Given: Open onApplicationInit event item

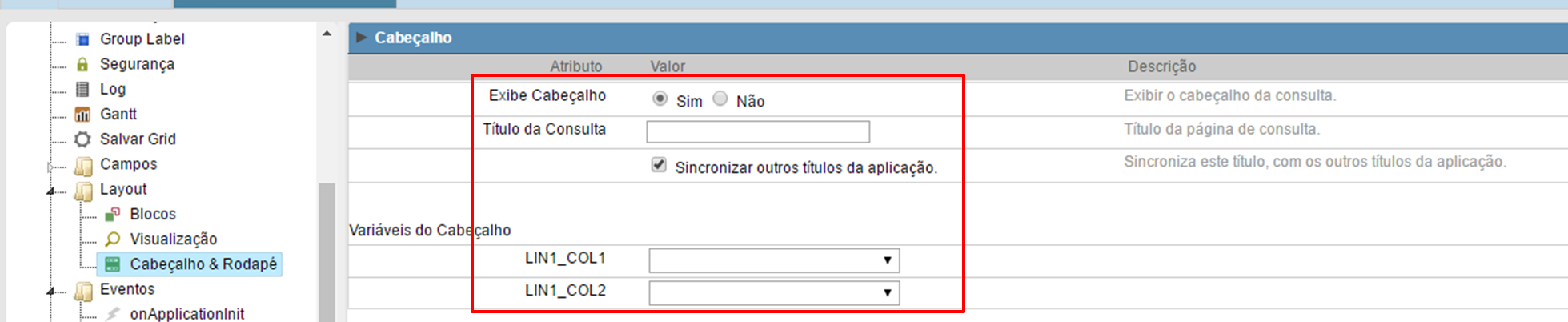Looking at the screenshot, I should (186, 314).
